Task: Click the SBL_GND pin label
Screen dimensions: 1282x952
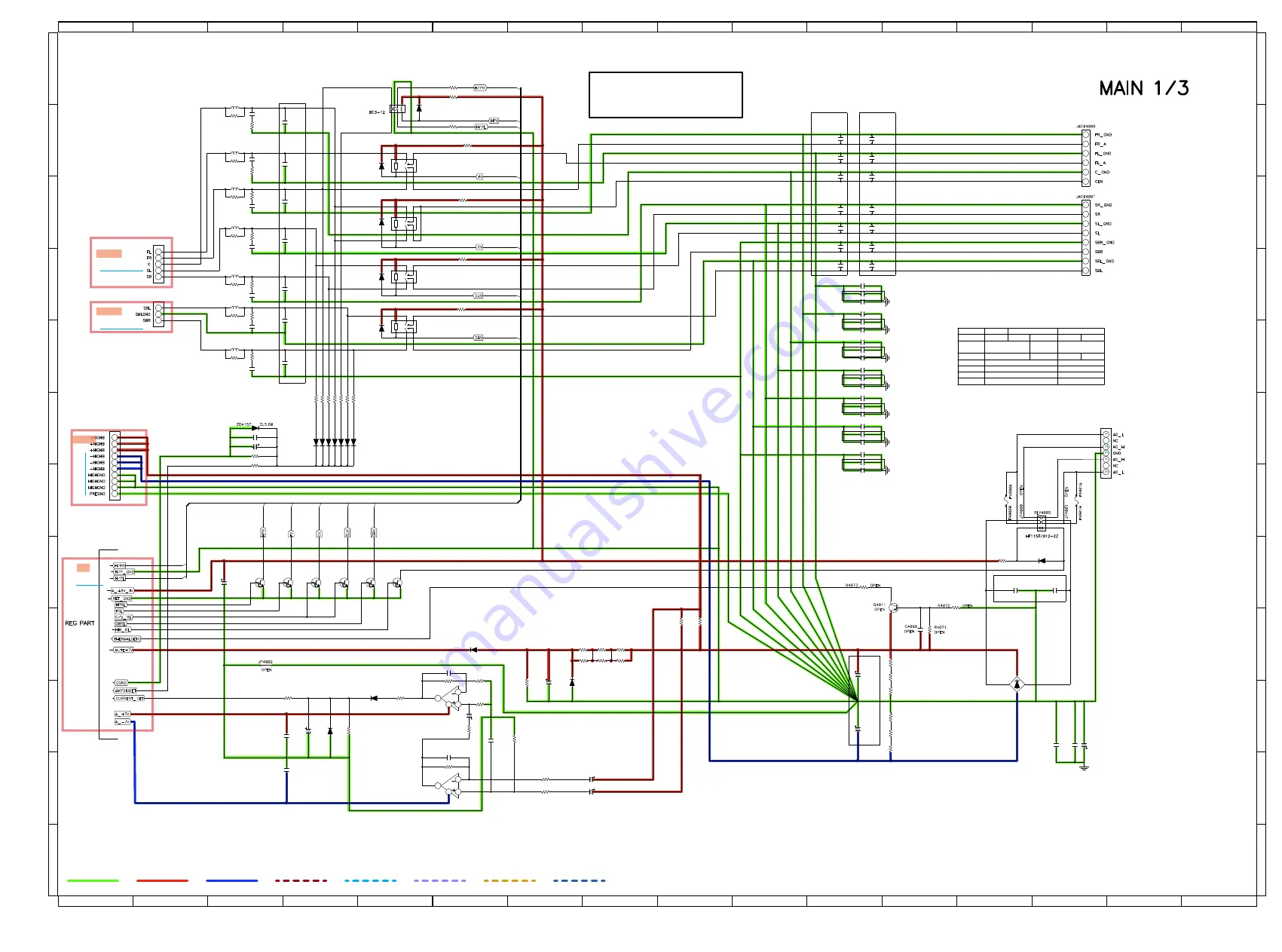Action: click(1105, 262)
